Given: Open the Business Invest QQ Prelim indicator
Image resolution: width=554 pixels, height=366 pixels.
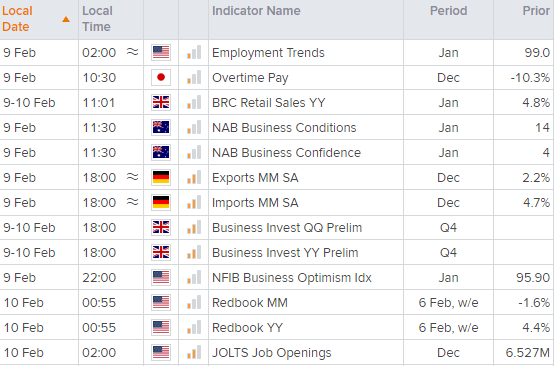Looking at the screenshot, I should click(287, 228).
